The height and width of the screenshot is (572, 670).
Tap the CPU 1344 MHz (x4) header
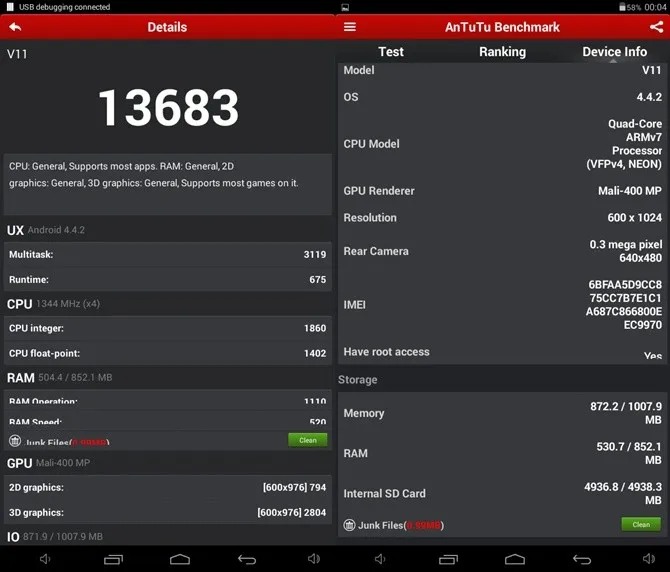[x=53, y=304]
